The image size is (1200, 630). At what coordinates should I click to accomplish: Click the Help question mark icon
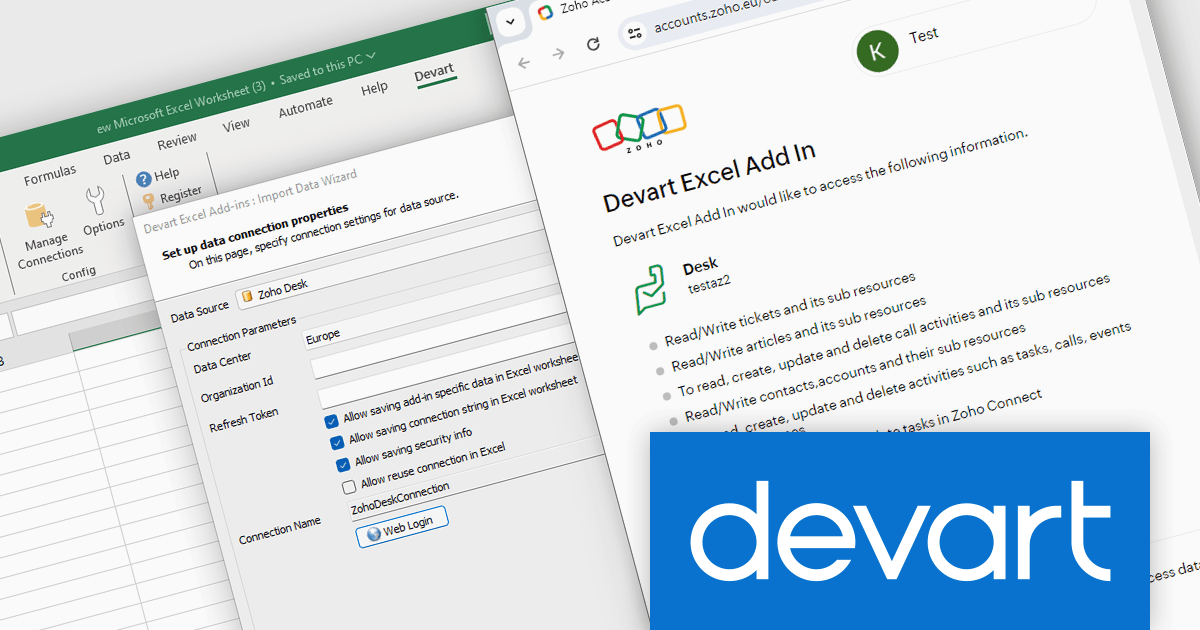click(x=144, y=180)
